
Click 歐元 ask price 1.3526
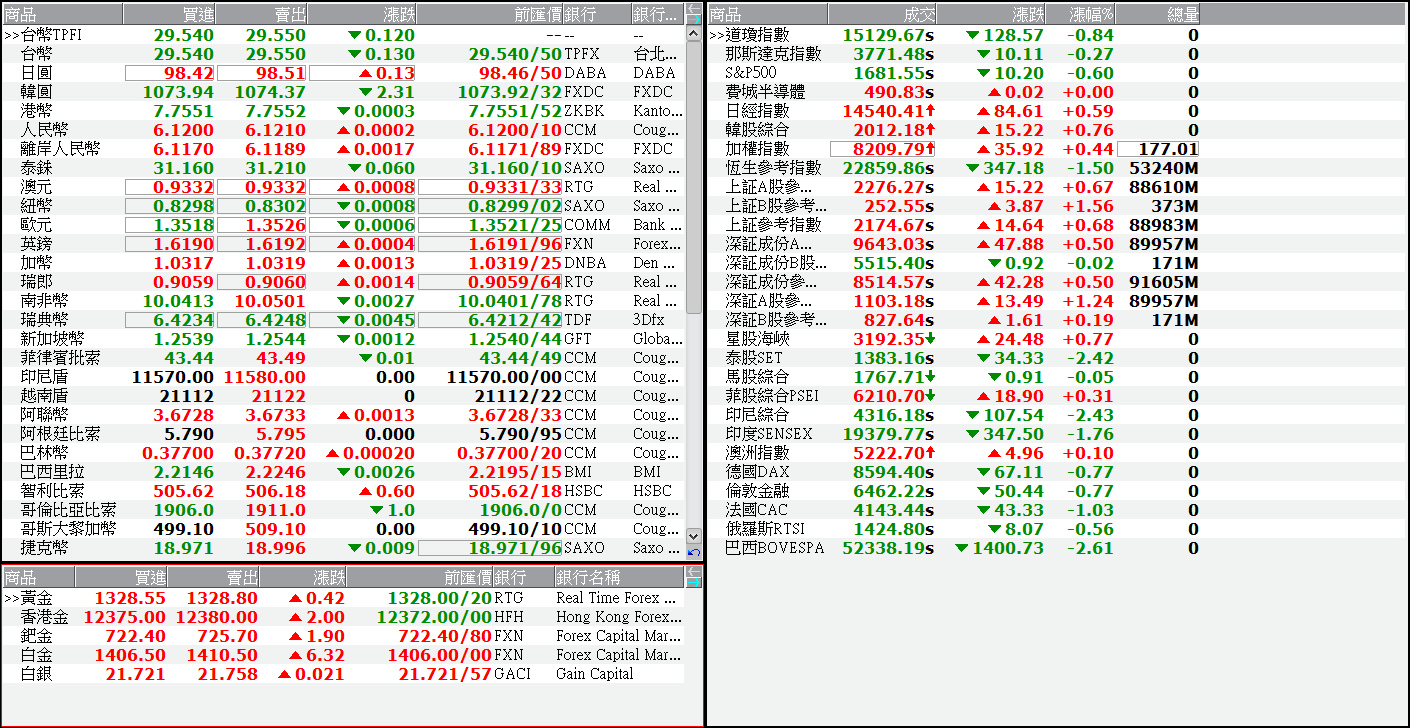[x=262, y=225]
